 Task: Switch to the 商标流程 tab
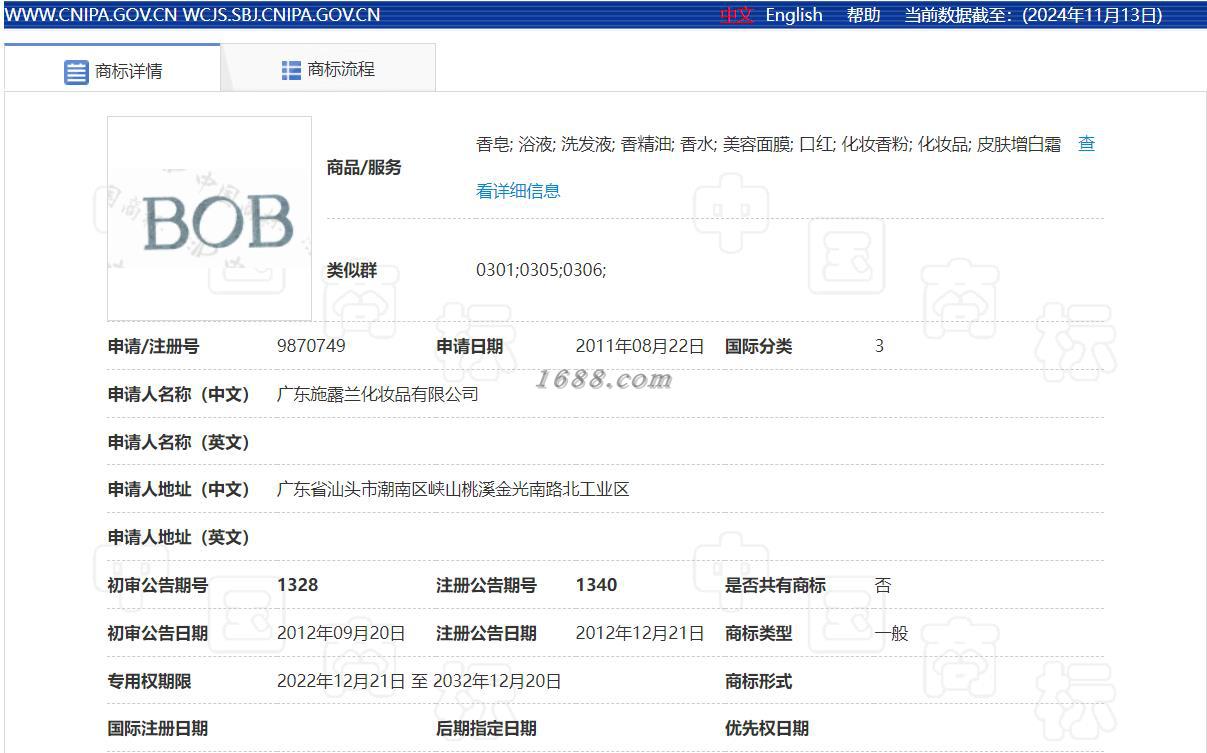(328, 68)
